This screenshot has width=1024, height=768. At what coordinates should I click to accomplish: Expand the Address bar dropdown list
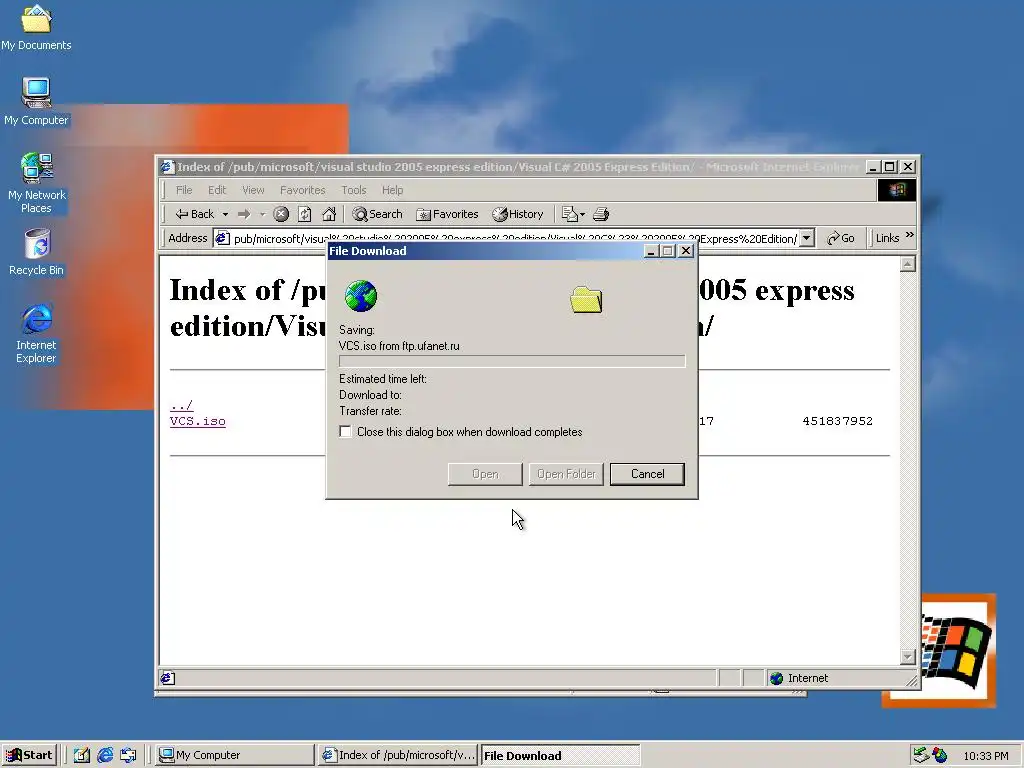pos(807,238)
